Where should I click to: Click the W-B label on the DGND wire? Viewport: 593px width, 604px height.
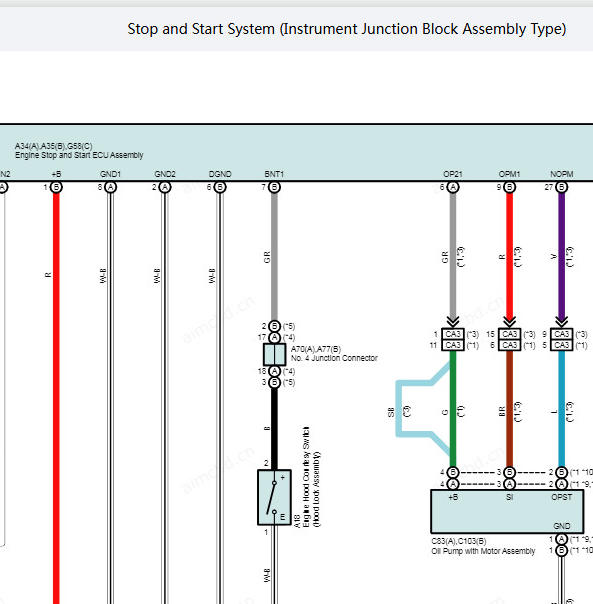[212, 276]
